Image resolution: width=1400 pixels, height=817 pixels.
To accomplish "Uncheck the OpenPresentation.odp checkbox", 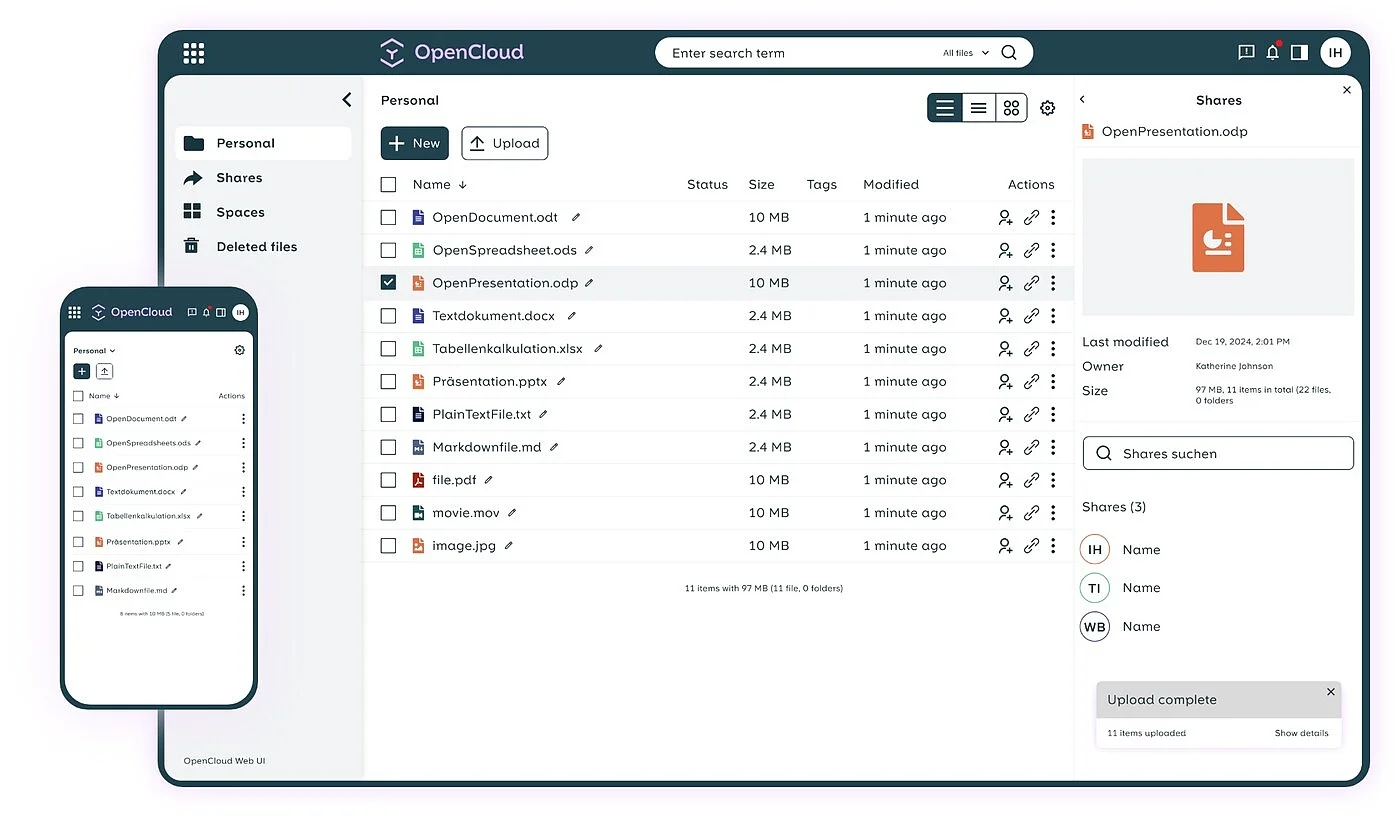I will pyautogui.click(x=388, y=283).
